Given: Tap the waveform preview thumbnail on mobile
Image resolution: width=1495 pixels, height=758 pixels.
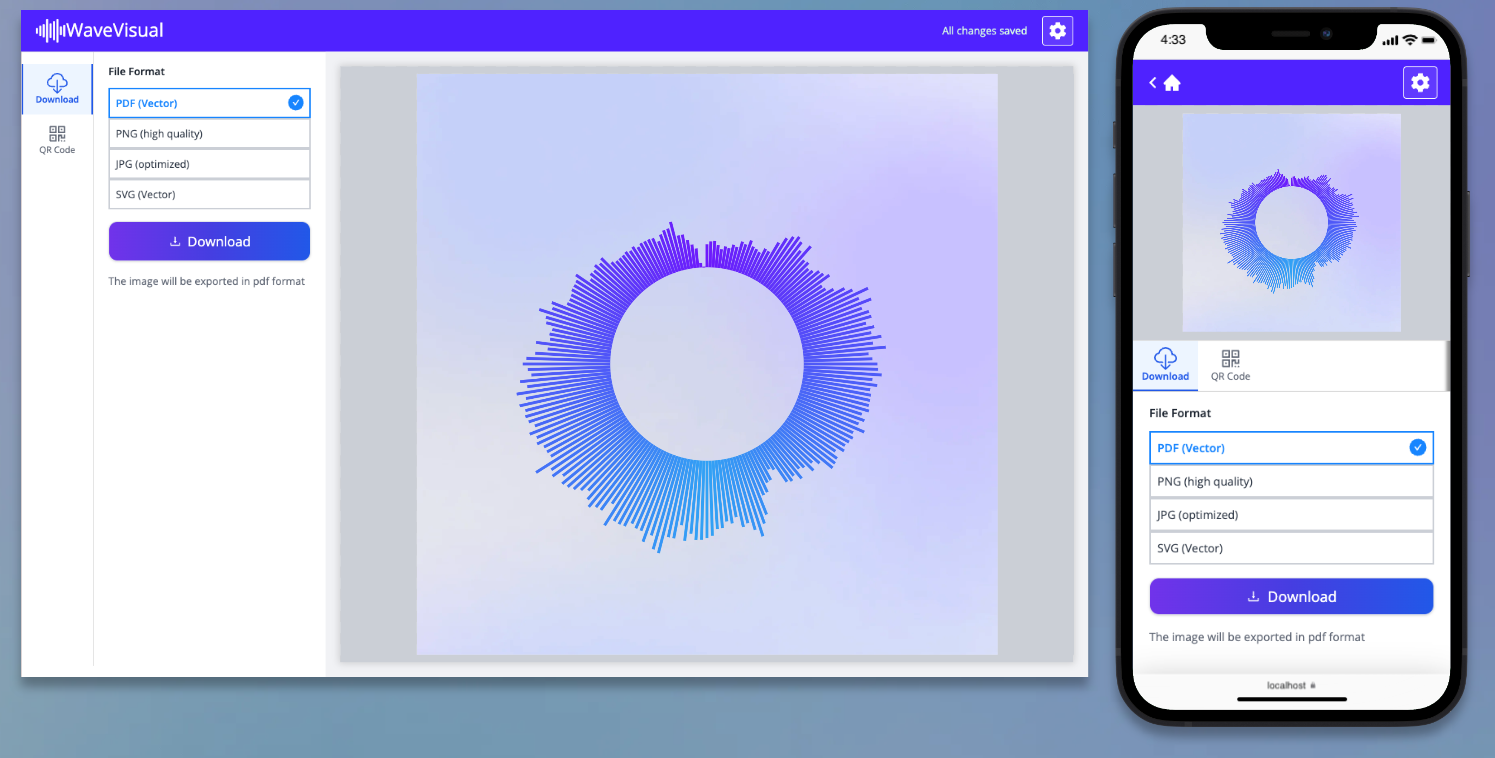Looking at the screenshot, I should click(x=1290, y=222).
